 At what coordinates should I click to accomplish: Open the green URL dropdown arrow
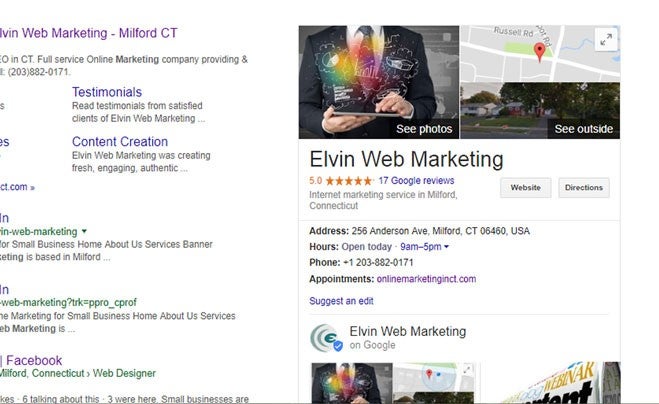pos(84,231)
